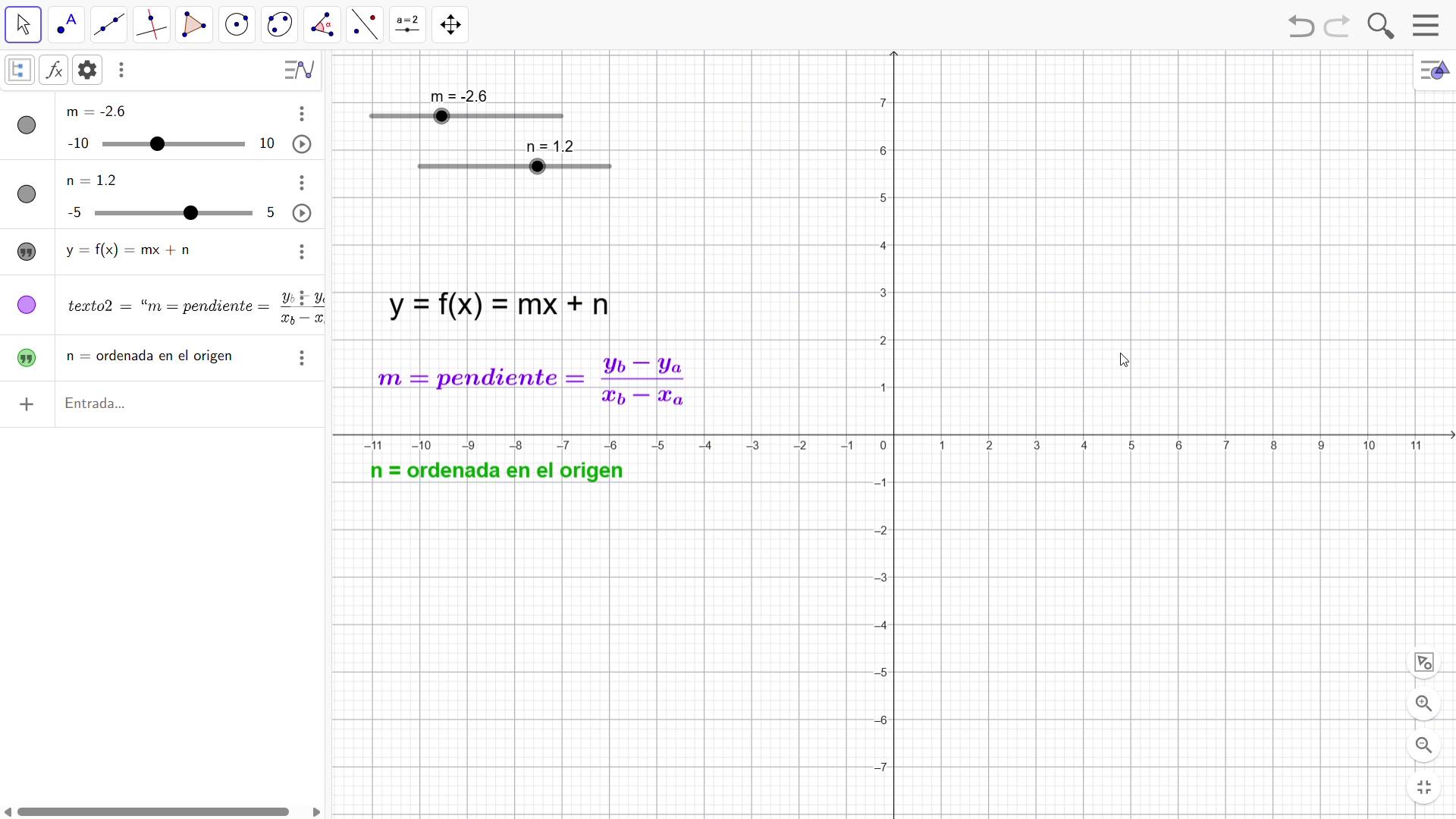
Task: Open the Graphics view style bar
Action: pos(1435,71)
